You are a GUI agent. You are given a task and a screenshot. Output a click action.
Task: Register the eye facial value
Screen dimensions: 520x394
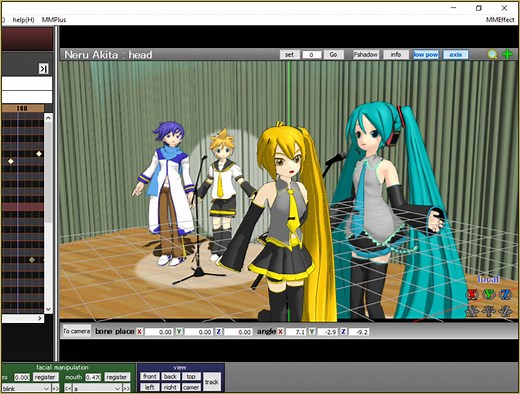pos(45,377)
